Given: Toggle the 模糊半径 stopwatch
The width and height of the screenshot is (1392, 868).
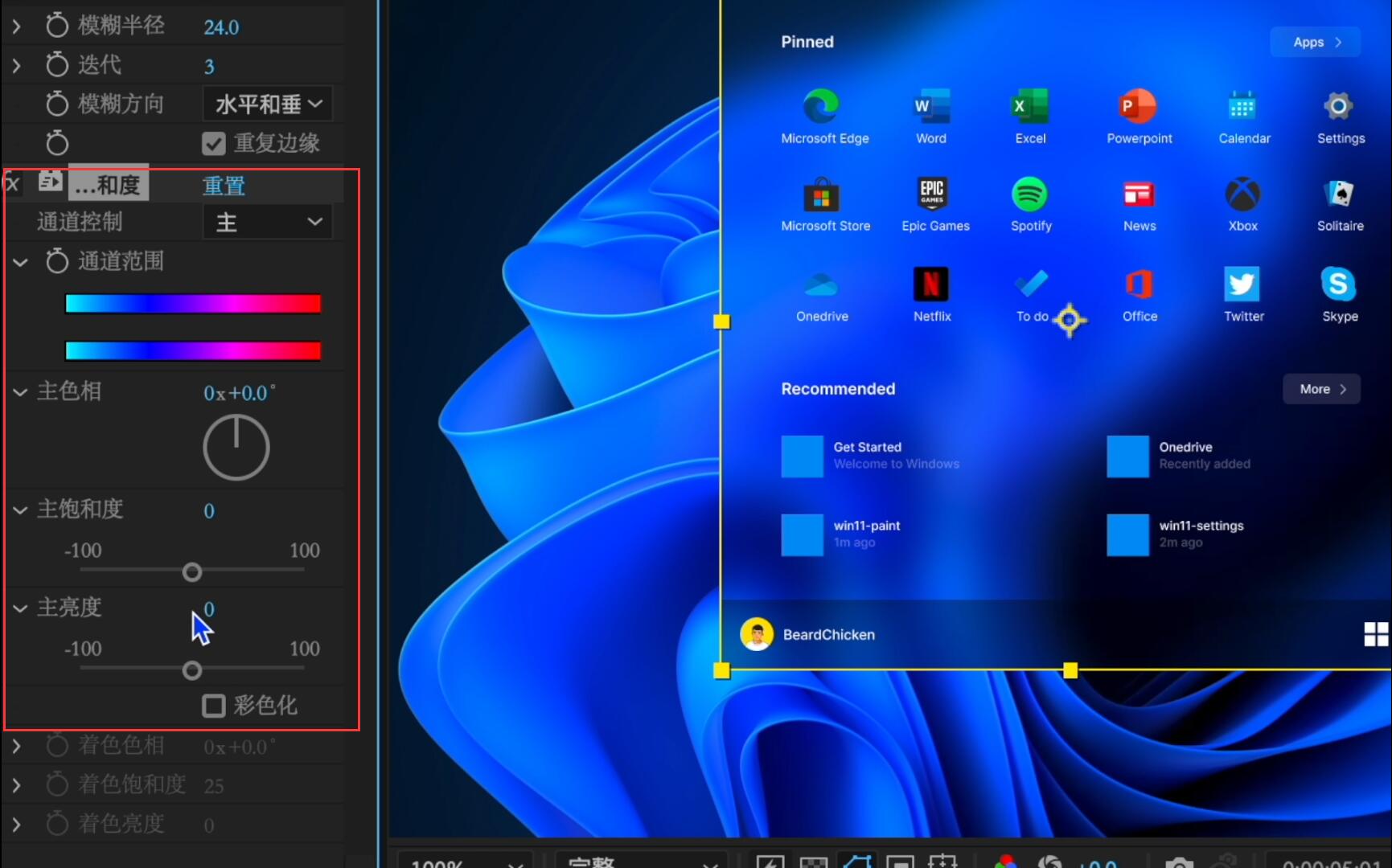Looking at the screenshot, I should coord(57,26).
